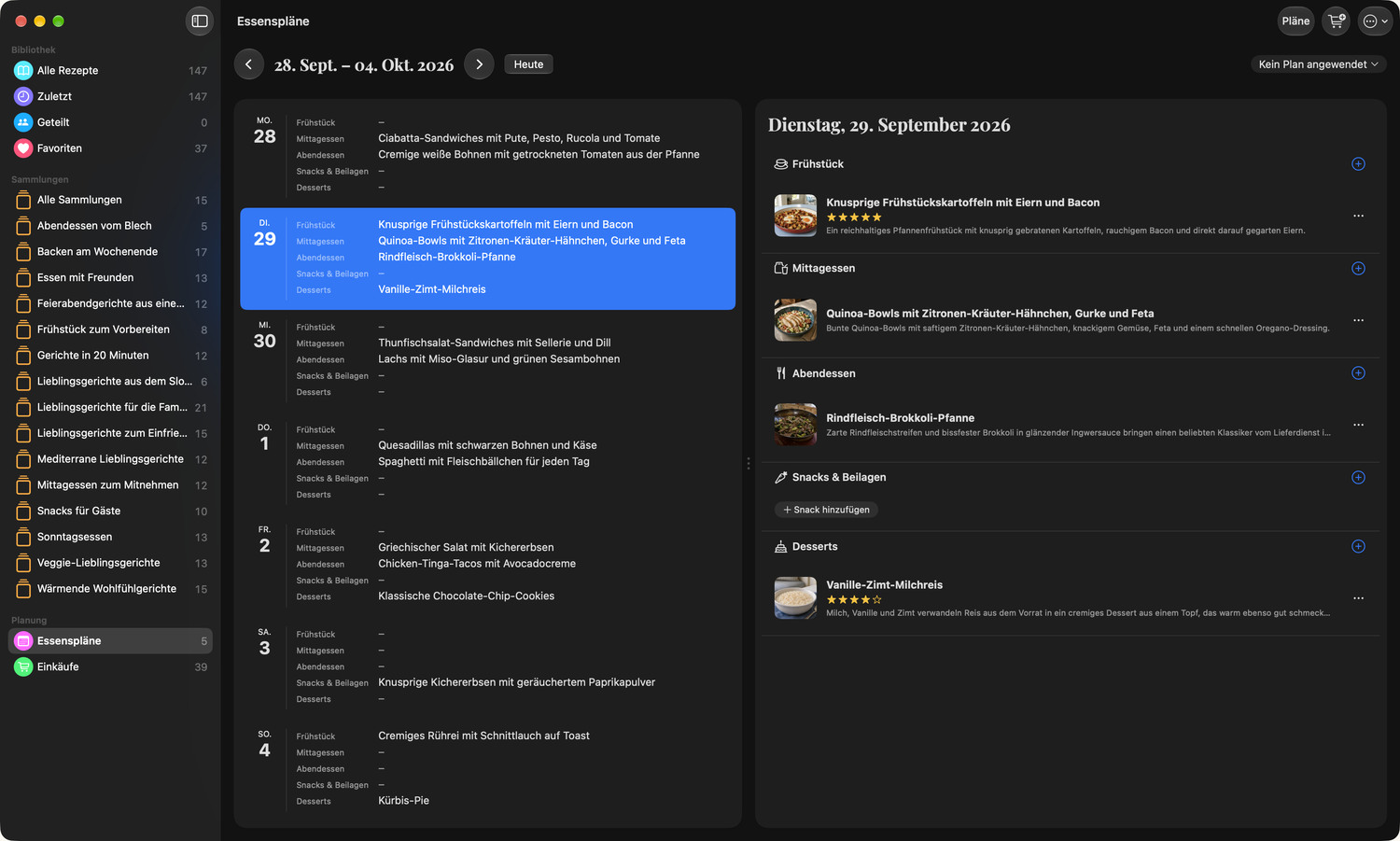The height and width of the screenshot is (841, 1400).
Task: Select Monday 28 in the week list
Action: pyautogui.click(x=487, y=155)
